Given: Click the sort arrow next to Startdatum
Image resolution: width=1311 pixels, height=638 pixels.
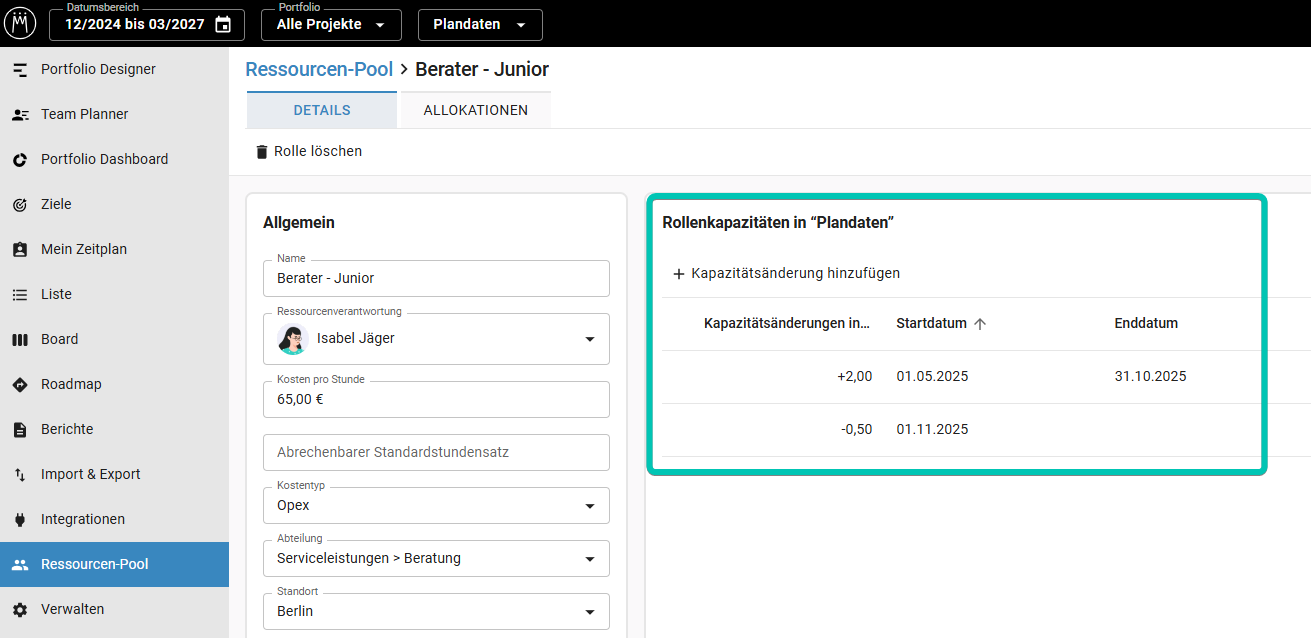Looking at the screenshot, I should 980,324.
